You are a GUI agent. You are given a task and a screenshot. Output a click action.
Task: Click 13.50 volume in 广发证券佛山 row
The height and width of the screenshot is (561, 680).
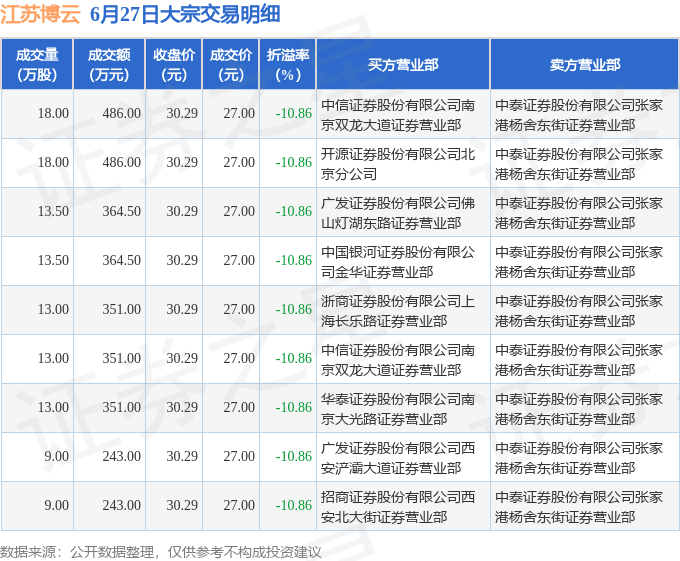point(53,212)
